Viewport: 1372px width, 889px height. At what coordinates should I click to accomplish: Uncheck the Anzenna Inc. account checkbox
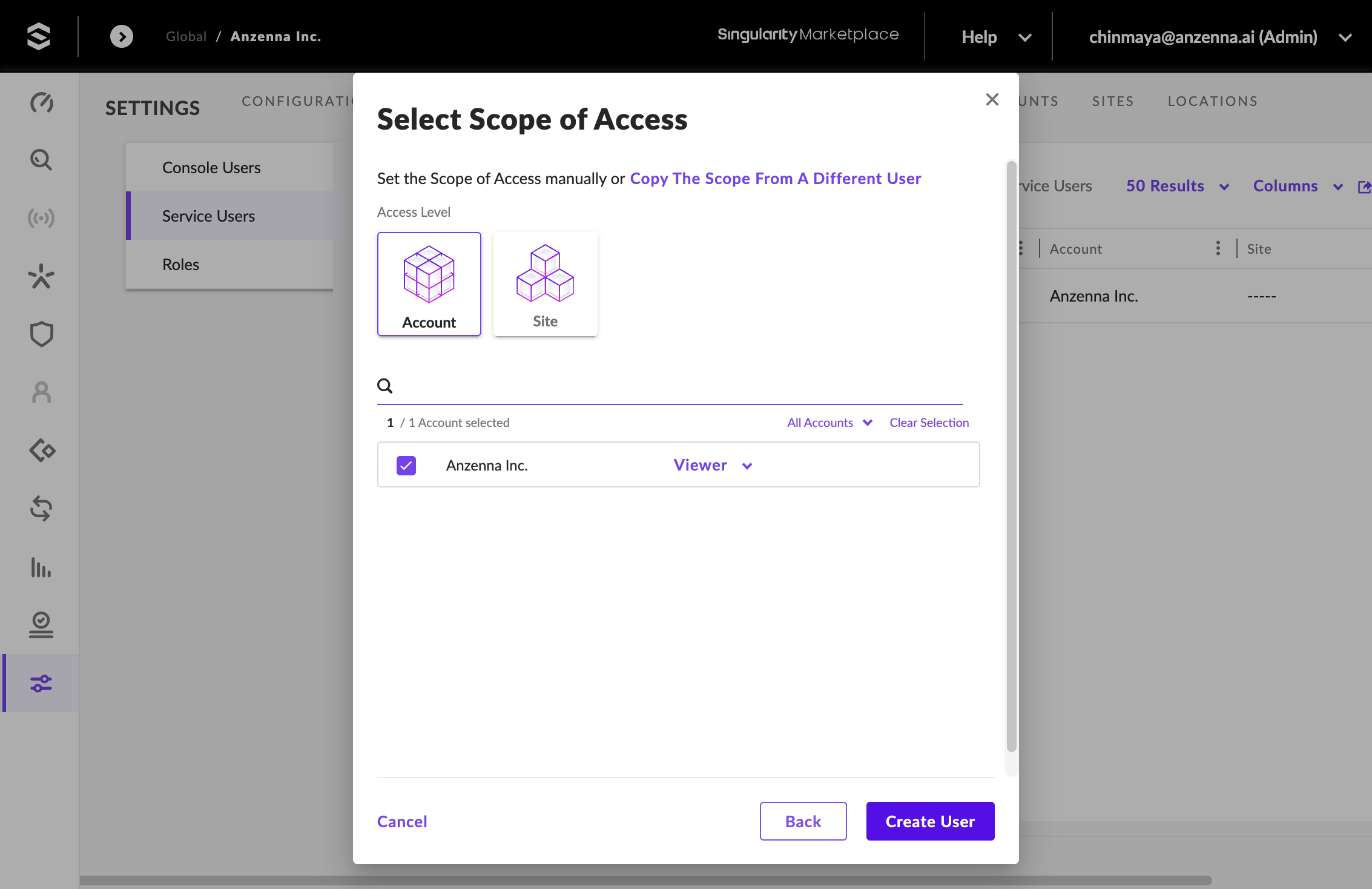point(406,465)
